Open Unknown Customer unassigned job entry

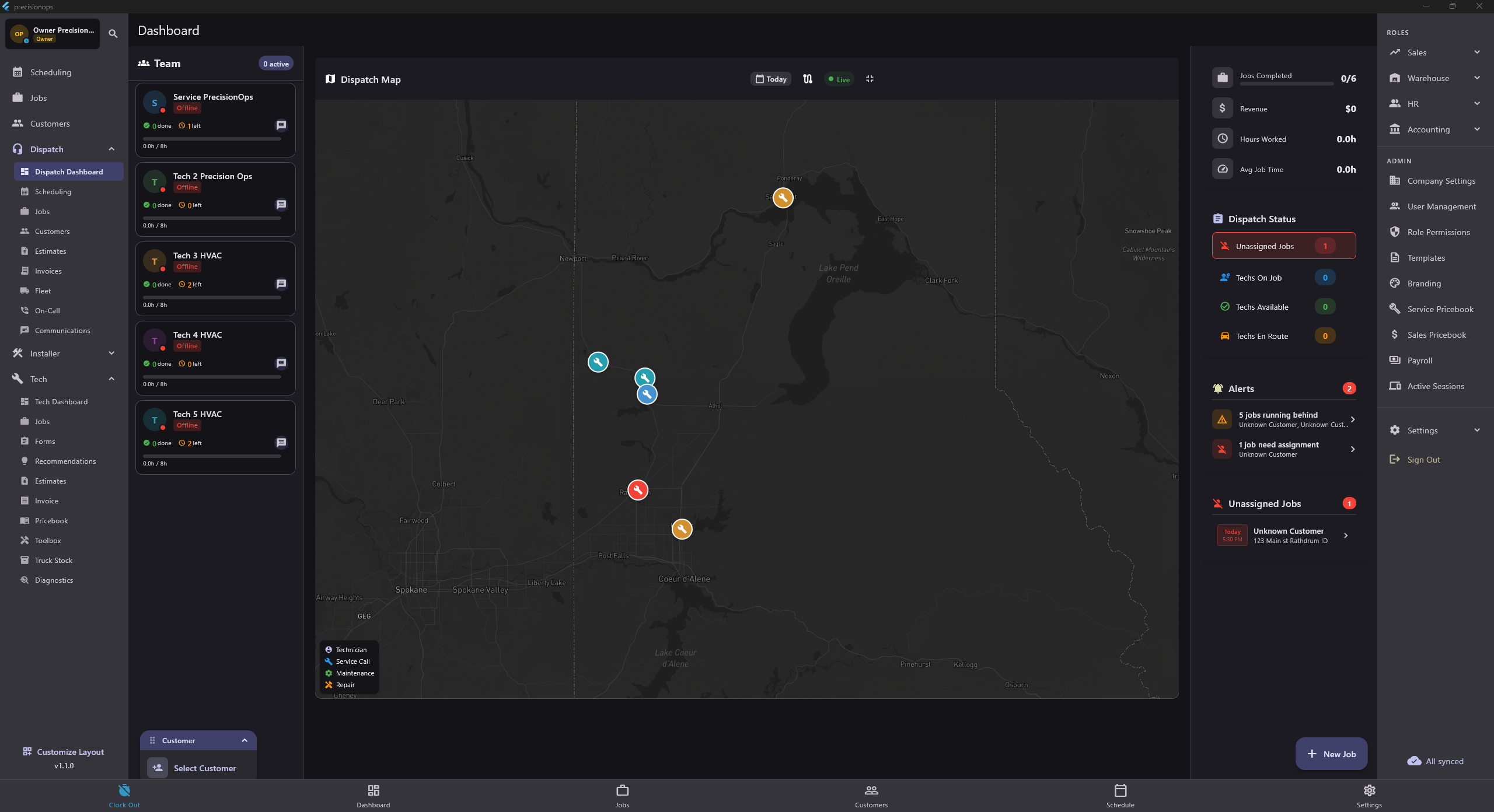(1284, 535)
